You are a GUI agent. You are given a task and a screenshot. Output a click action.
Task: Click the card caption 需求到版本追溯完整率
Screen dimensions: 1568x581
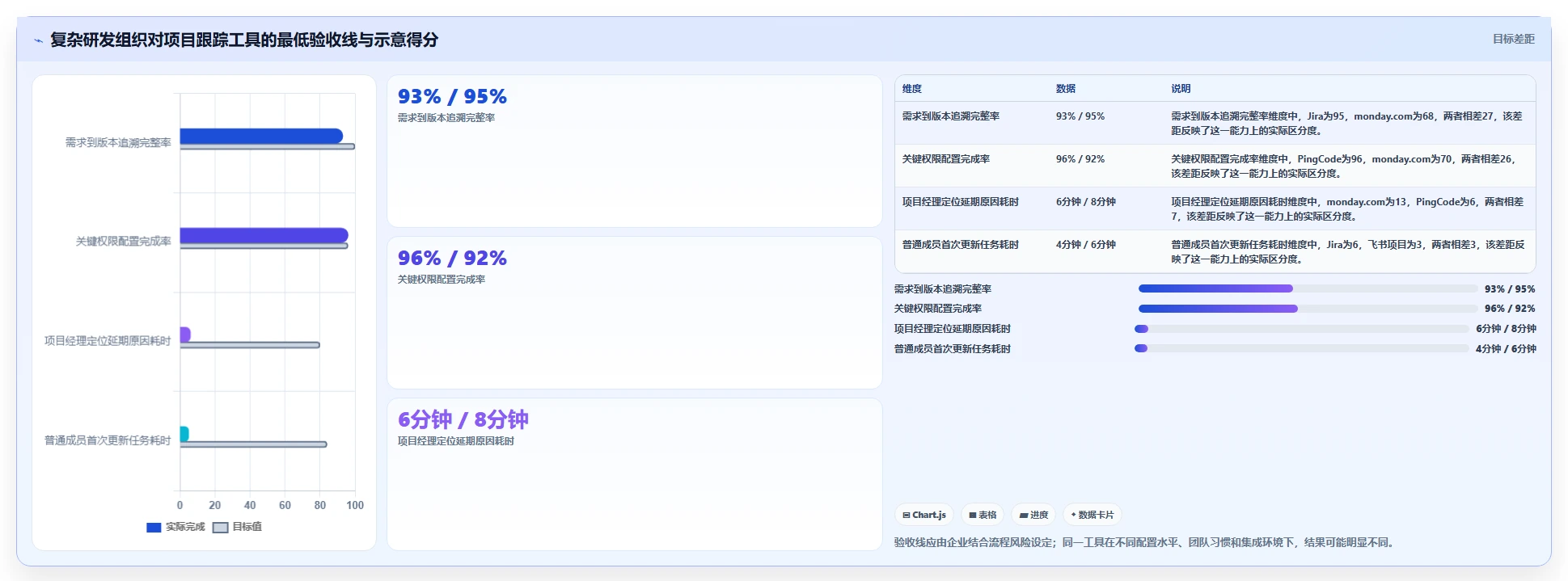click(x=446, y=118)
